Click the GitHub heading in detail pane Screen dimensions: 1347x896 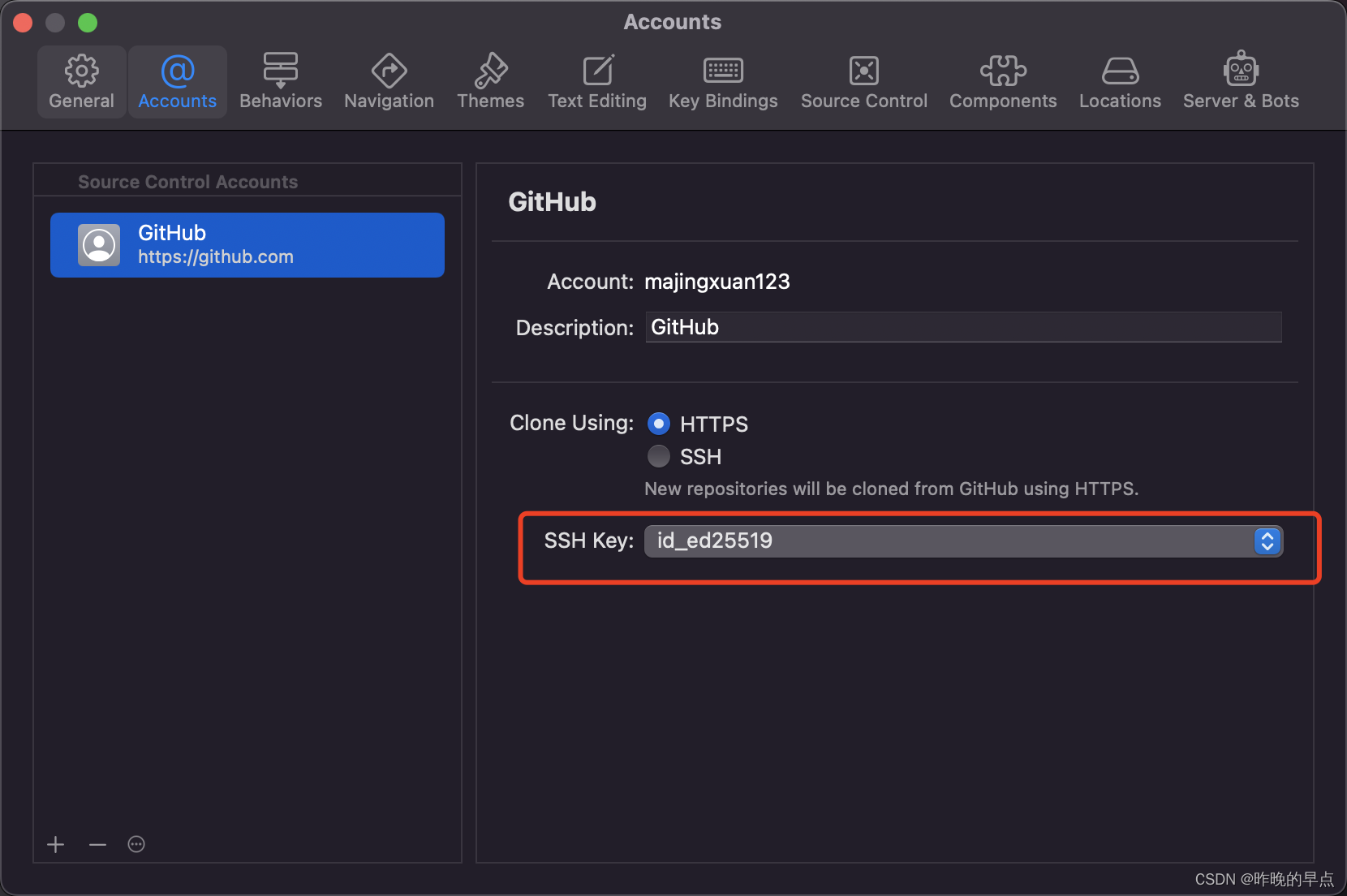(552, 201)
